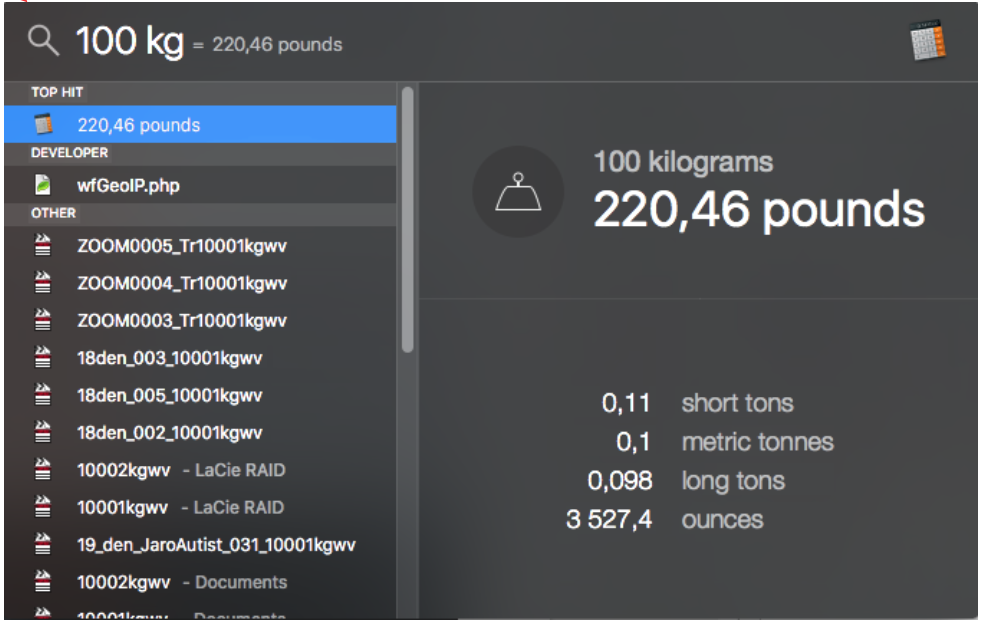Click the file icon beside 19_den_JaroAutist_031_10001kgwv
This screenshot has width=982, height=627.
pyautogui.click(x=43, y=545)
